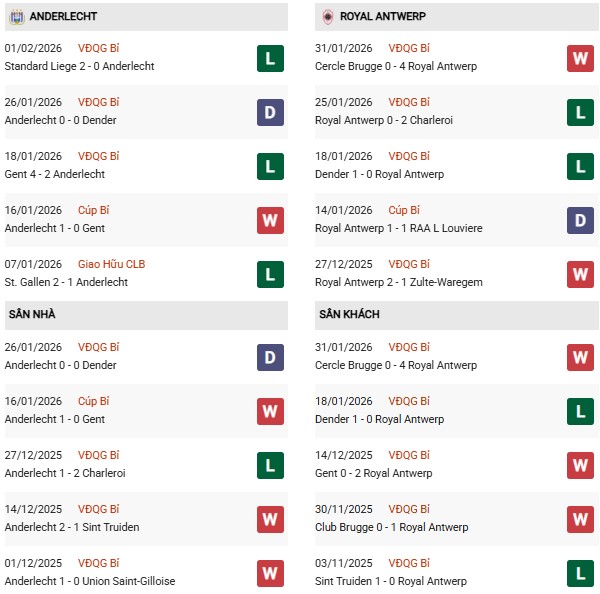This screenshot has width=600, height=594.
Task: Open the Giao Hữu CLB competition link
Action: (113, 264)
